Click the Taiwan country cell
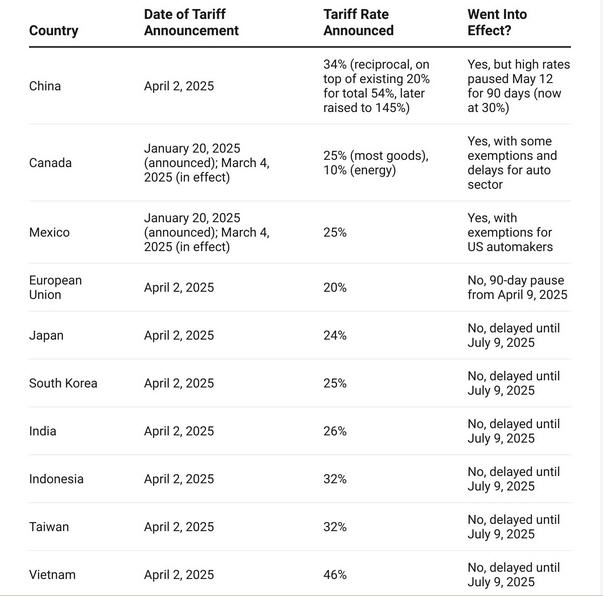The width and height of the screenshot is (603, 596). 49,527
